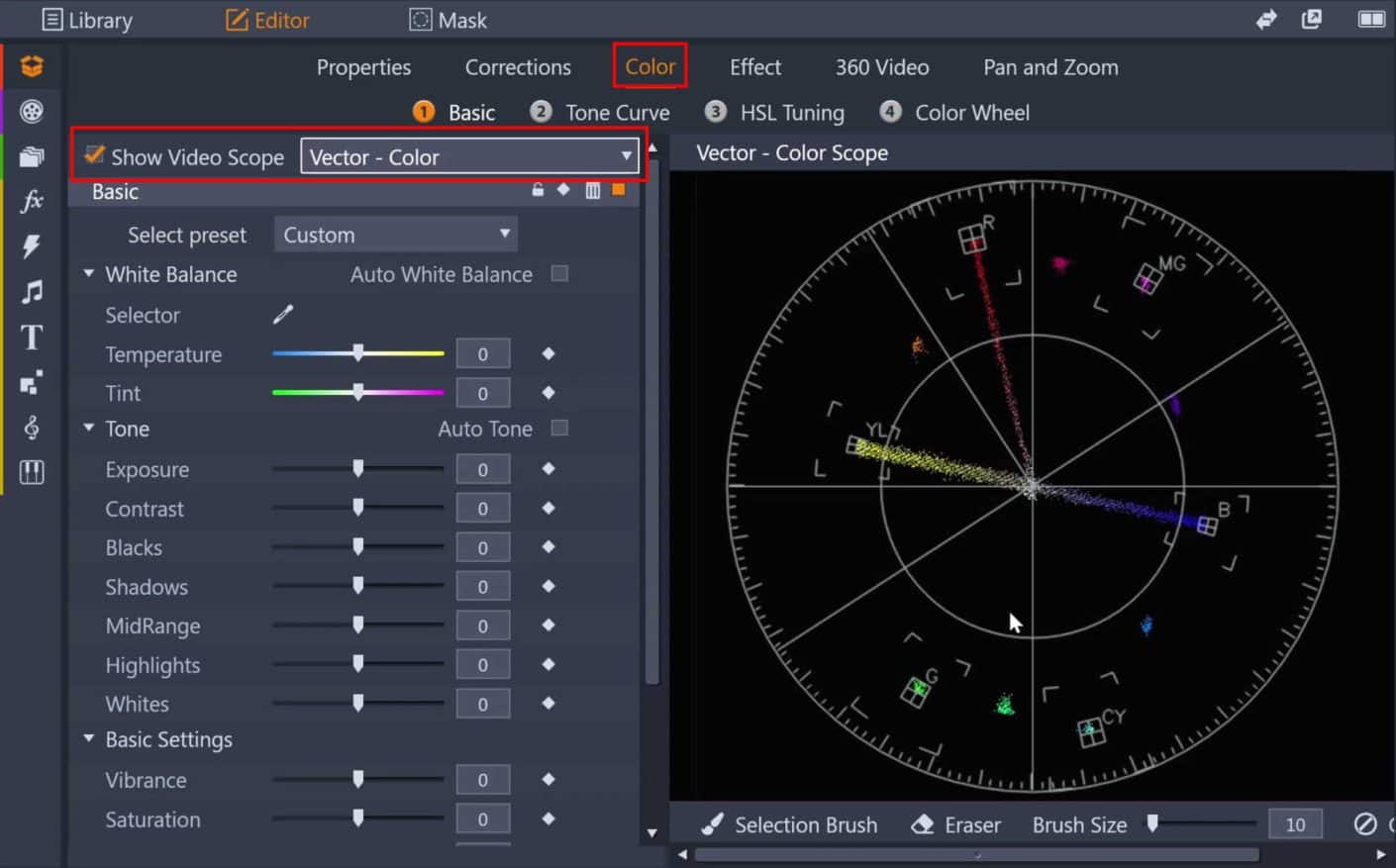1396x868 pixels.
Task: Switch to the Mask editor
Action: (x=448, y=19)
